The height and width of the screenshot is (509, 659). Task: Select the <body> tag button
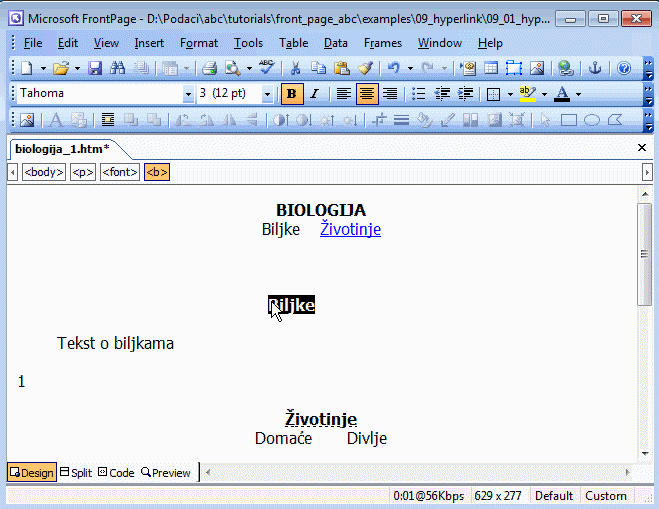point(44,172)
